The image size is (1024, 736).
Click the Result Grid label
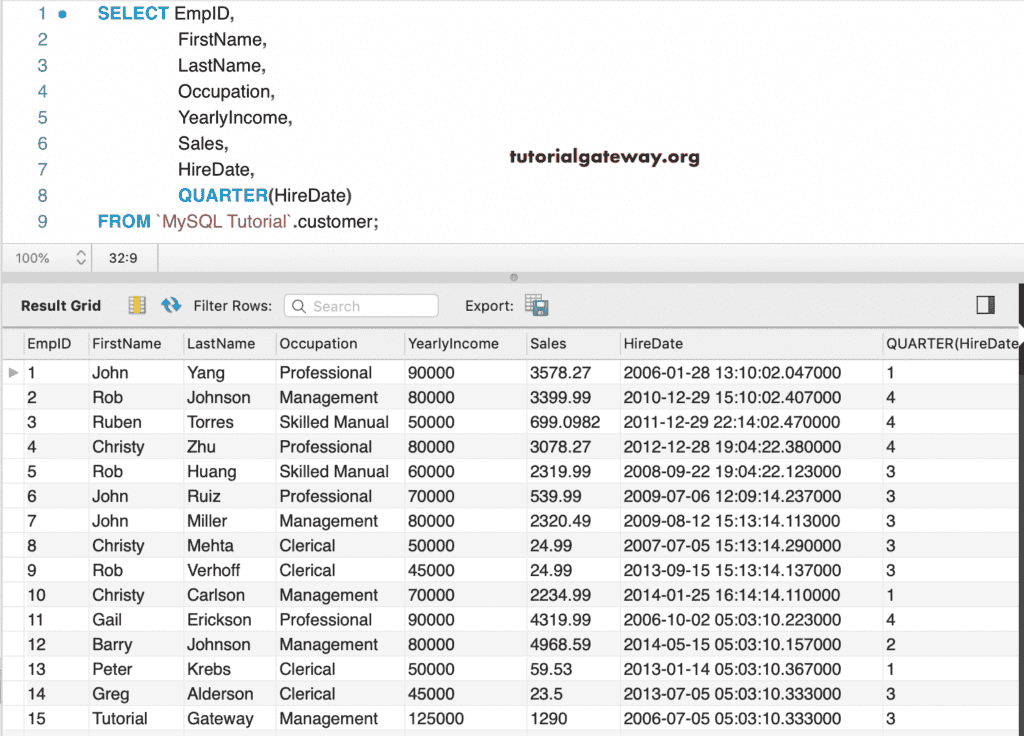coord(61,306)
